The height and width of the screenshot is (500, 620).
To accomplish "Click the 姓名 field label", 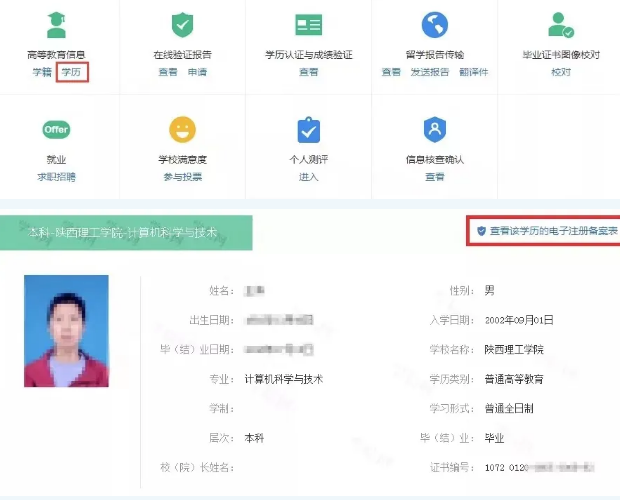I will point(221,291).
